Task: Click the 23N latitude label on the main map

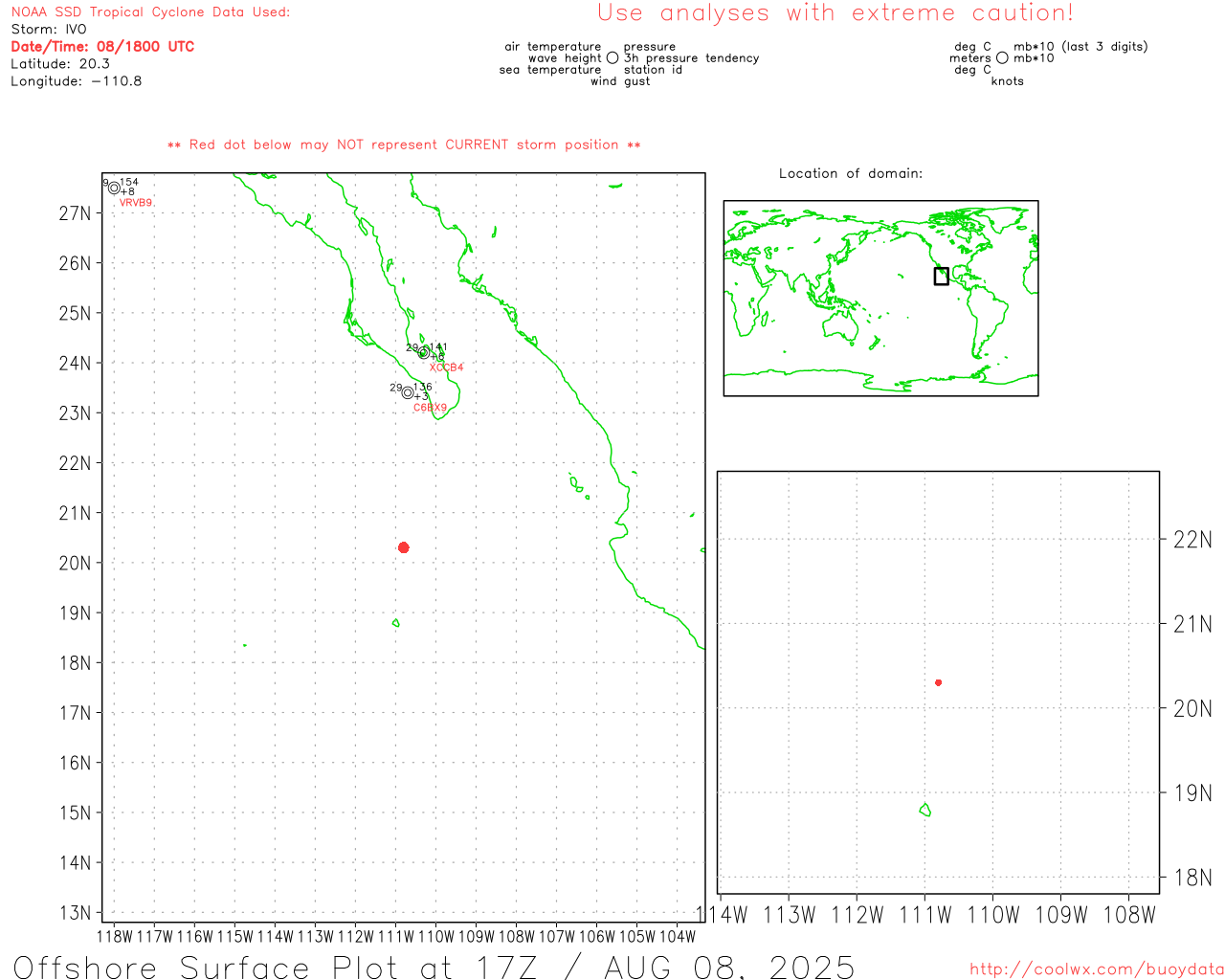Action: tap(76, 413)
